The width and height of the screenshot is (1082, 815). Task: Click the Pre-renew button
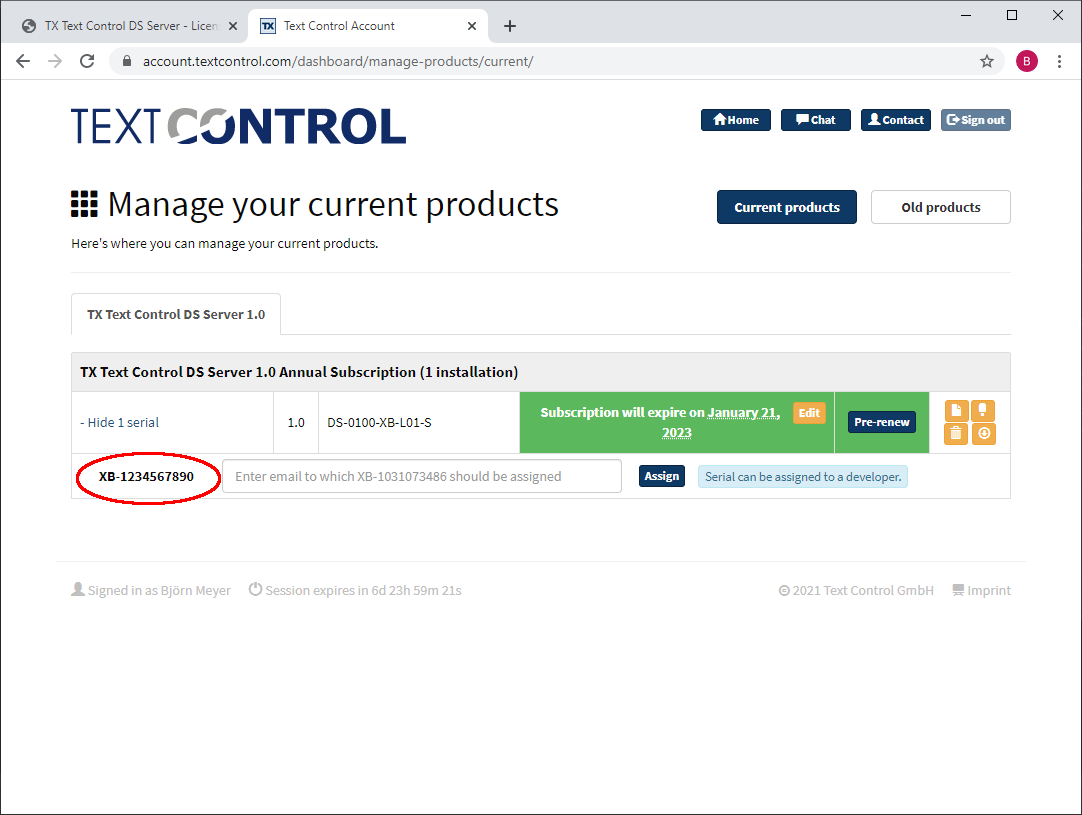[882, 422]
